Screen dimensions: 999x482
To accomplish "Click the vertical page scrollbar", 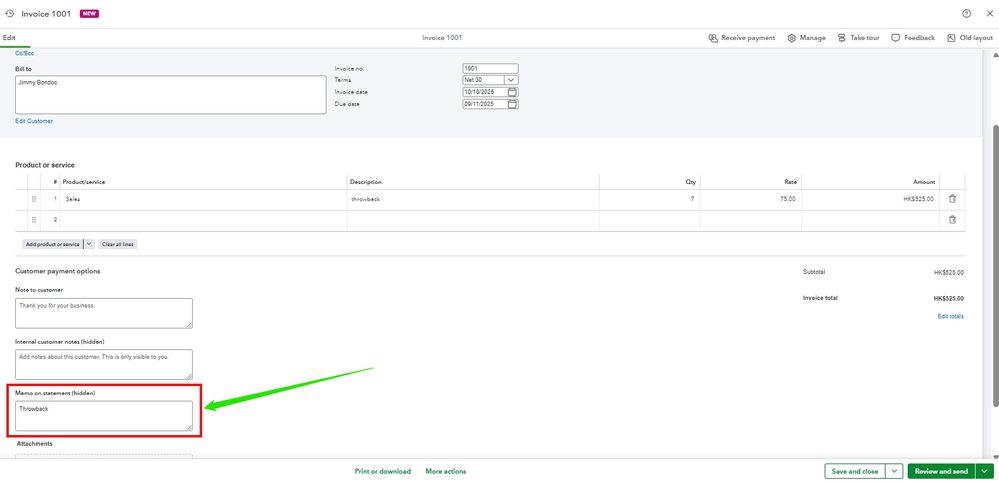I will click(996, 264).
